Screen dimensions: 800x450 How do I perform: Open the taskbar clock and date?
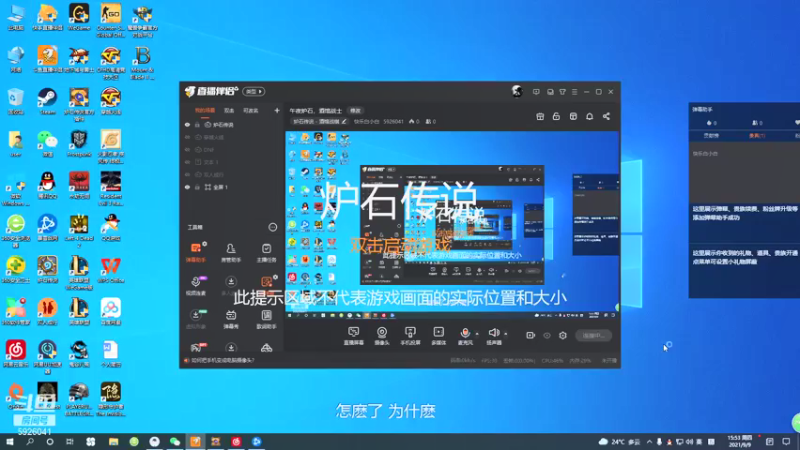(x=740, y=441)
